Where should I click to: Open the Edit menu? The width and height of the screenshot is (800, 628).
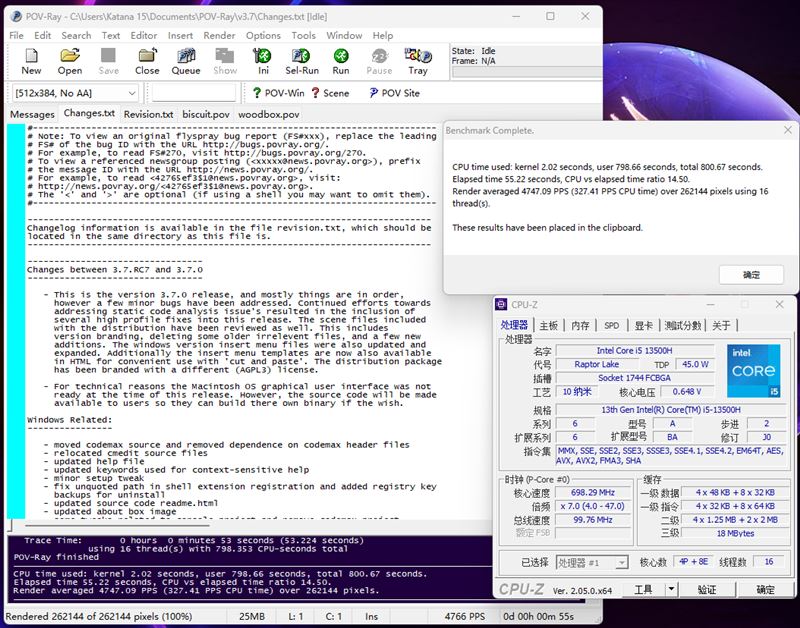click(x=42, y=35)
